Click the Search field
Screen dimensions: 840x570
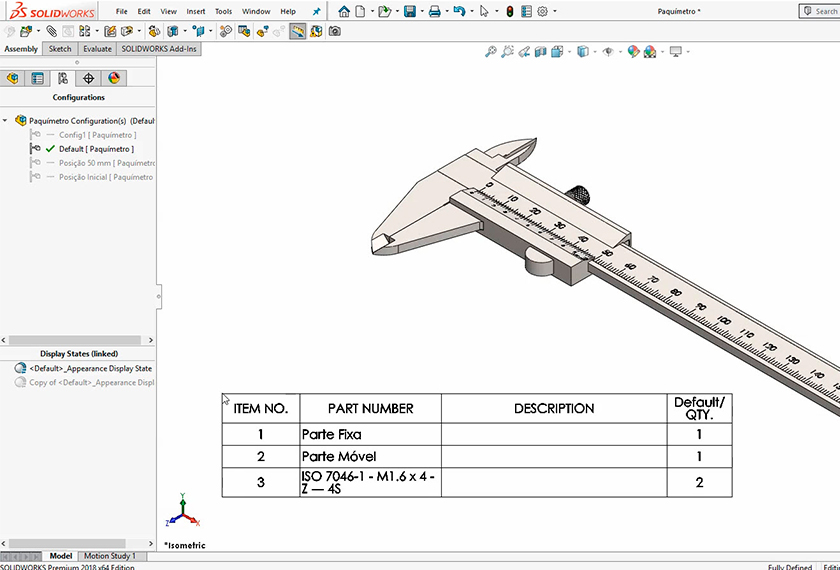point(820,11)
